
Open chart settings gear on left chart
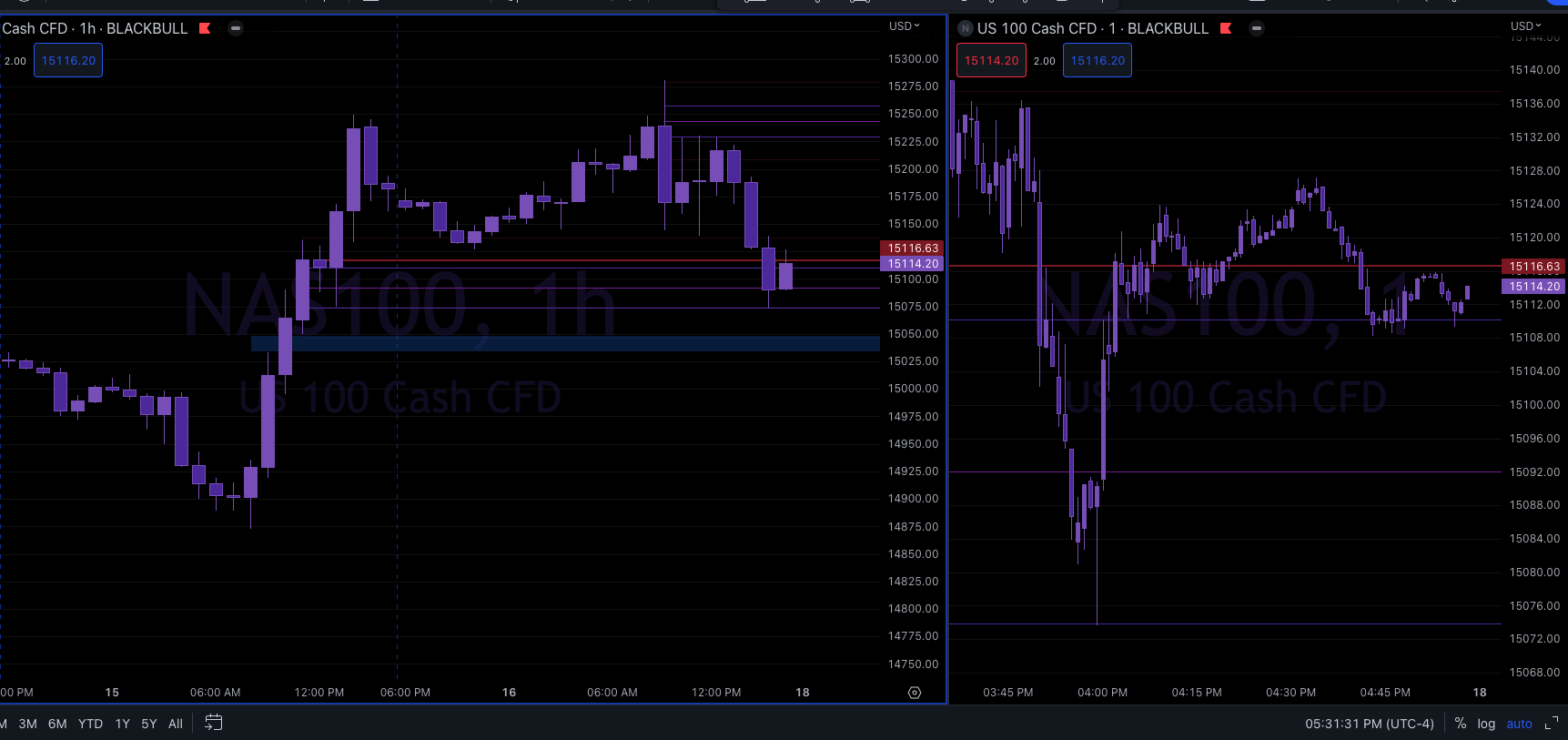pos(915,693)
